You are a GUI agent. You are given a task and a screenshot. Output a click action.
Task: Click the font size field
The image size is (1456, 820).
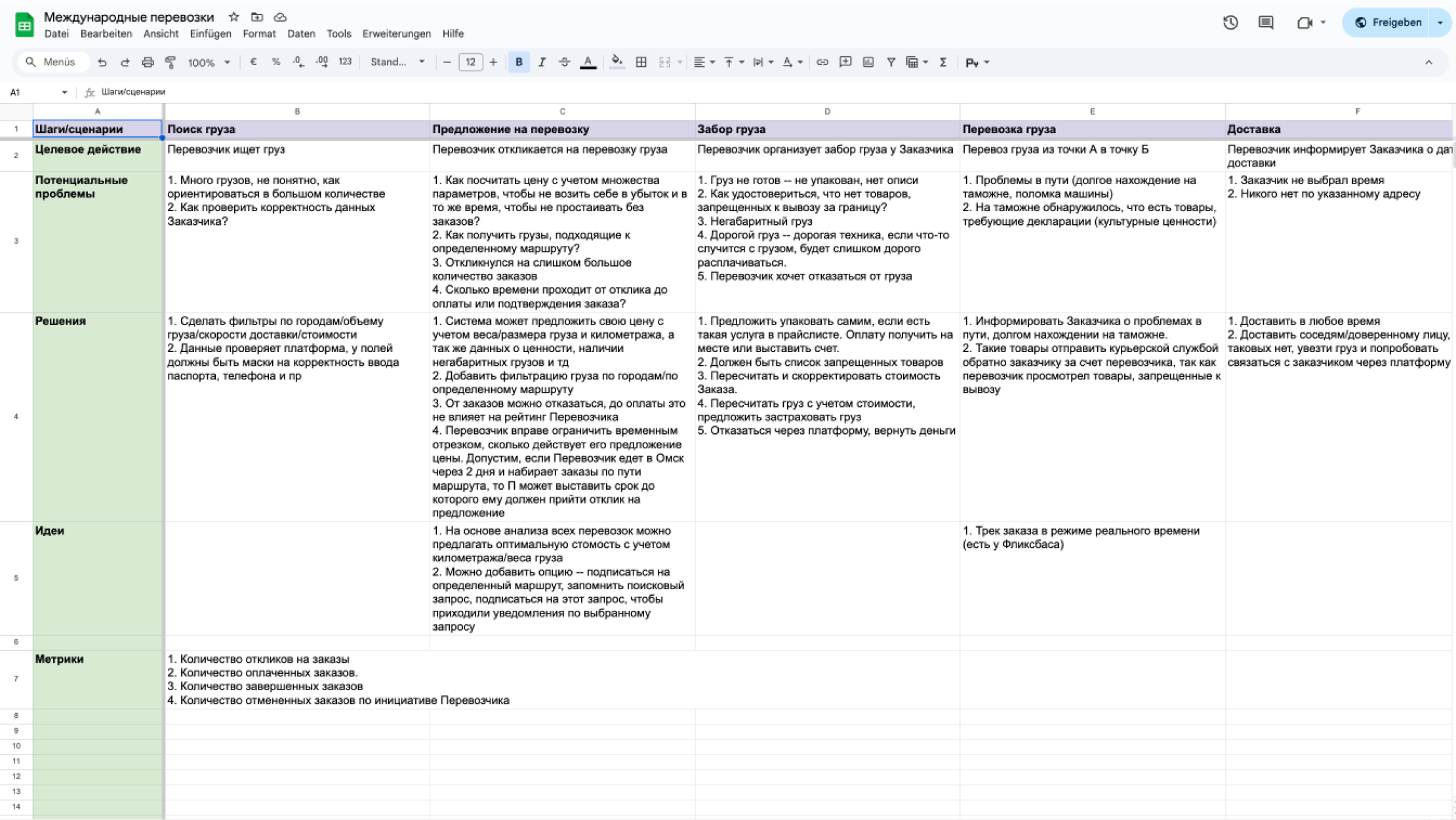(470, 62)
